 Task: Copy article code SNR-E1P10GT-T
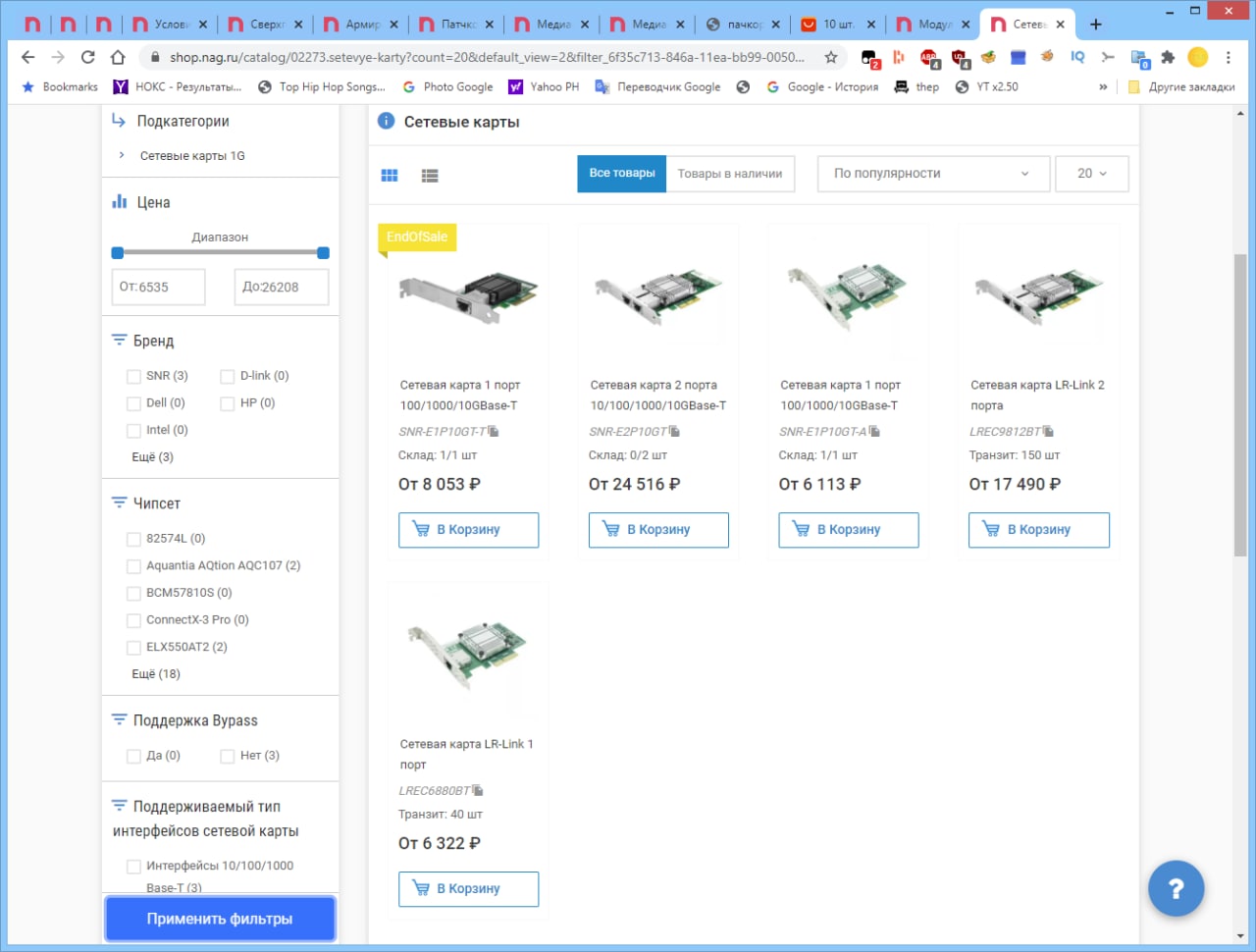[494, 431]
